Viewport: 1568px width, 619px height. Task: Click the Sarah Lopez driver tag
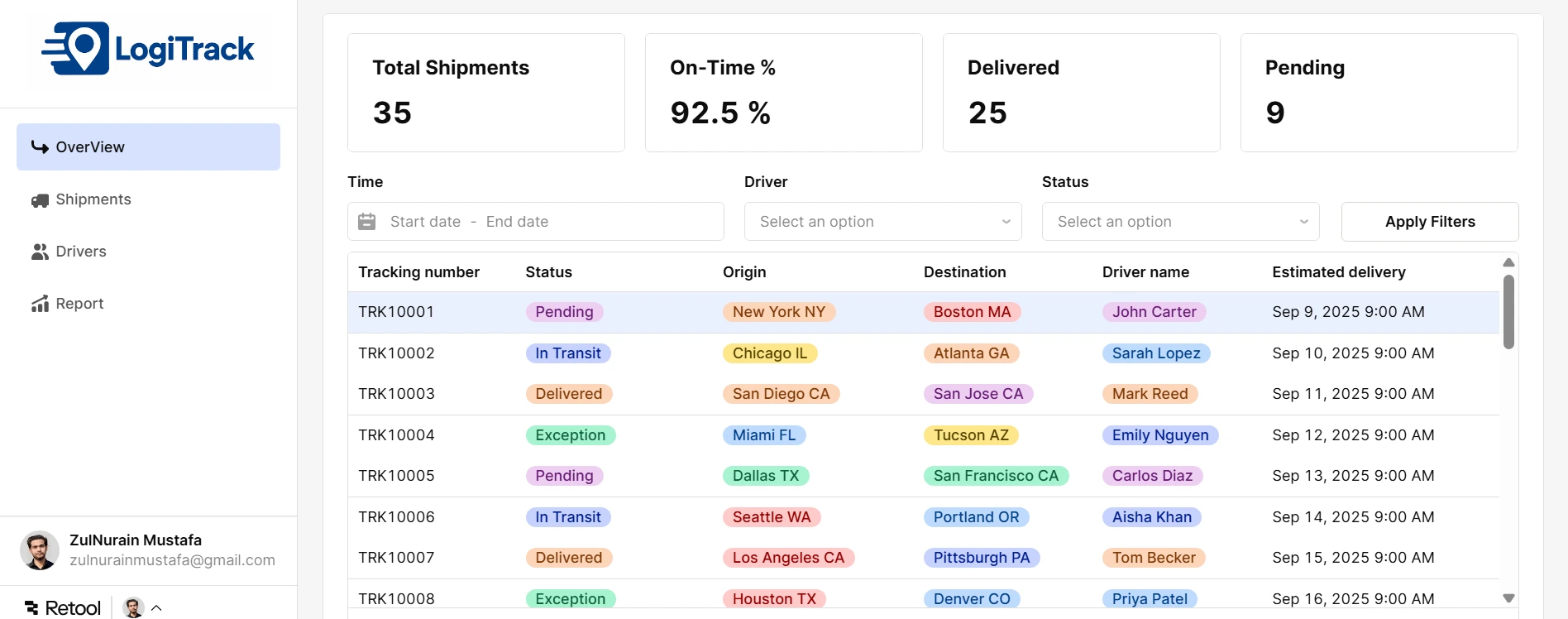coord(1155,353)
